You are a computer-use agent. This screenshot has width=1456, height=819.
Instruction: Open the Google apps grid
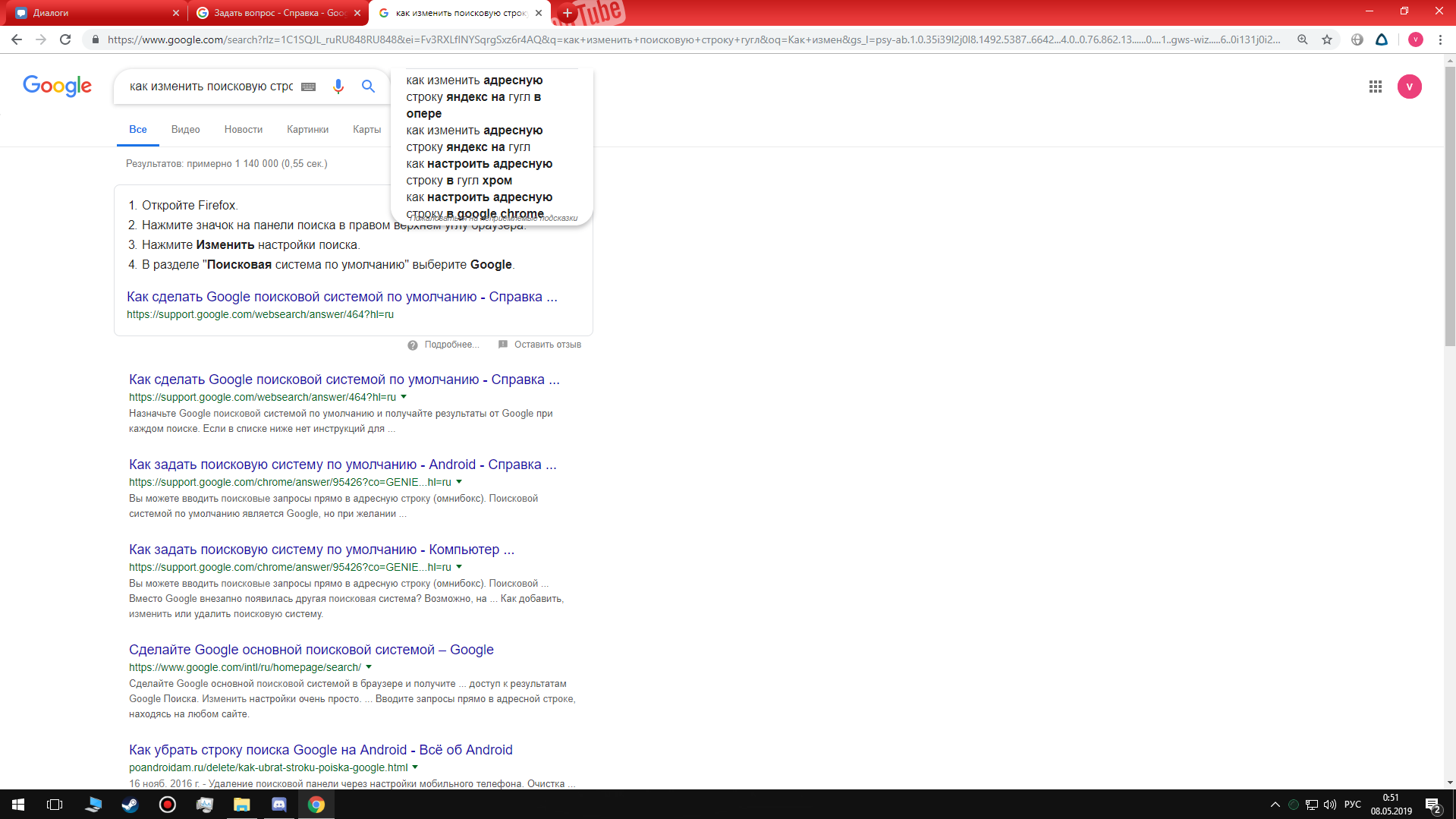(1375, 87)
